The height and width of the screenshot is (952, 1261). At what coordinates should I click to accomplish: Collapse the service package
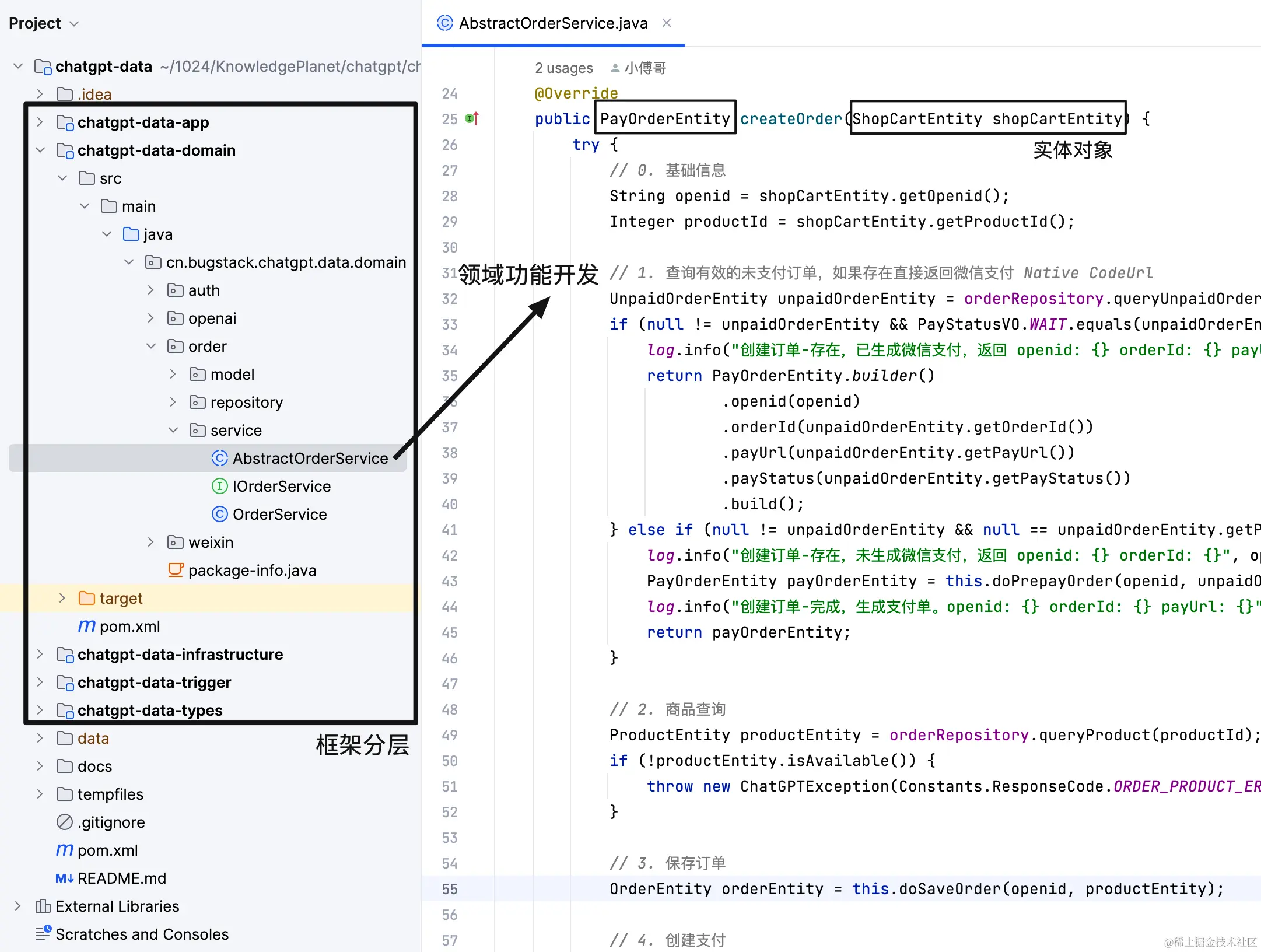pos(173,430)
